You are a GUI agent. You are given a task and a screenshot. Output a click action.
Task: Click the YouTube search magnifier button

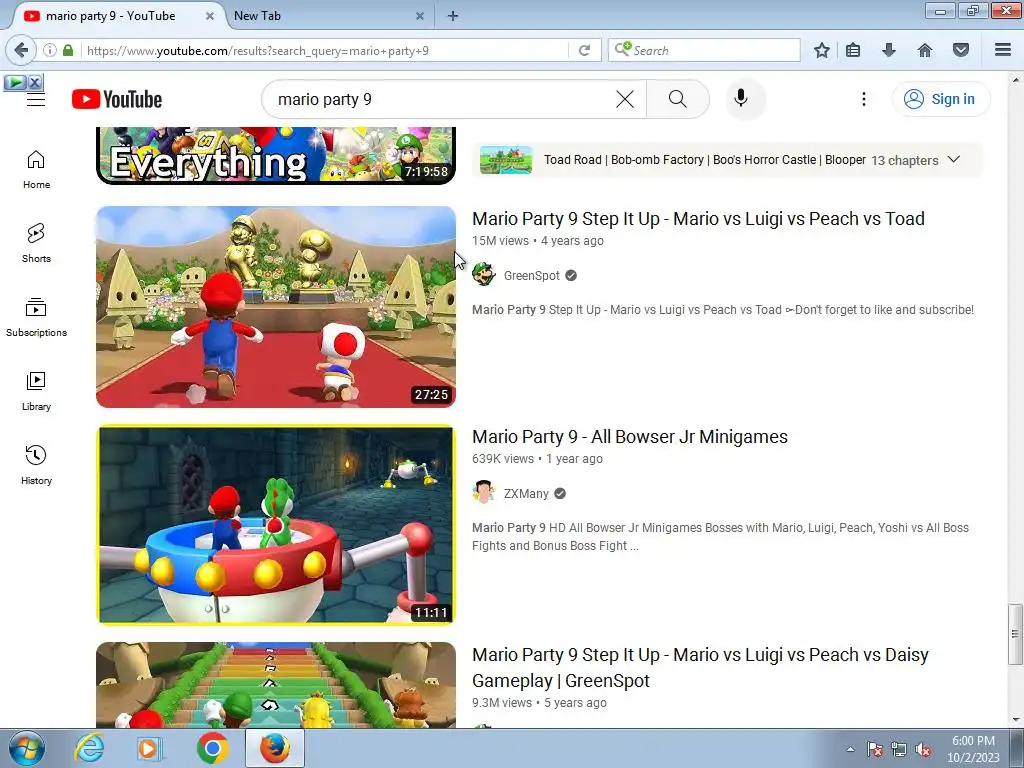678,99
